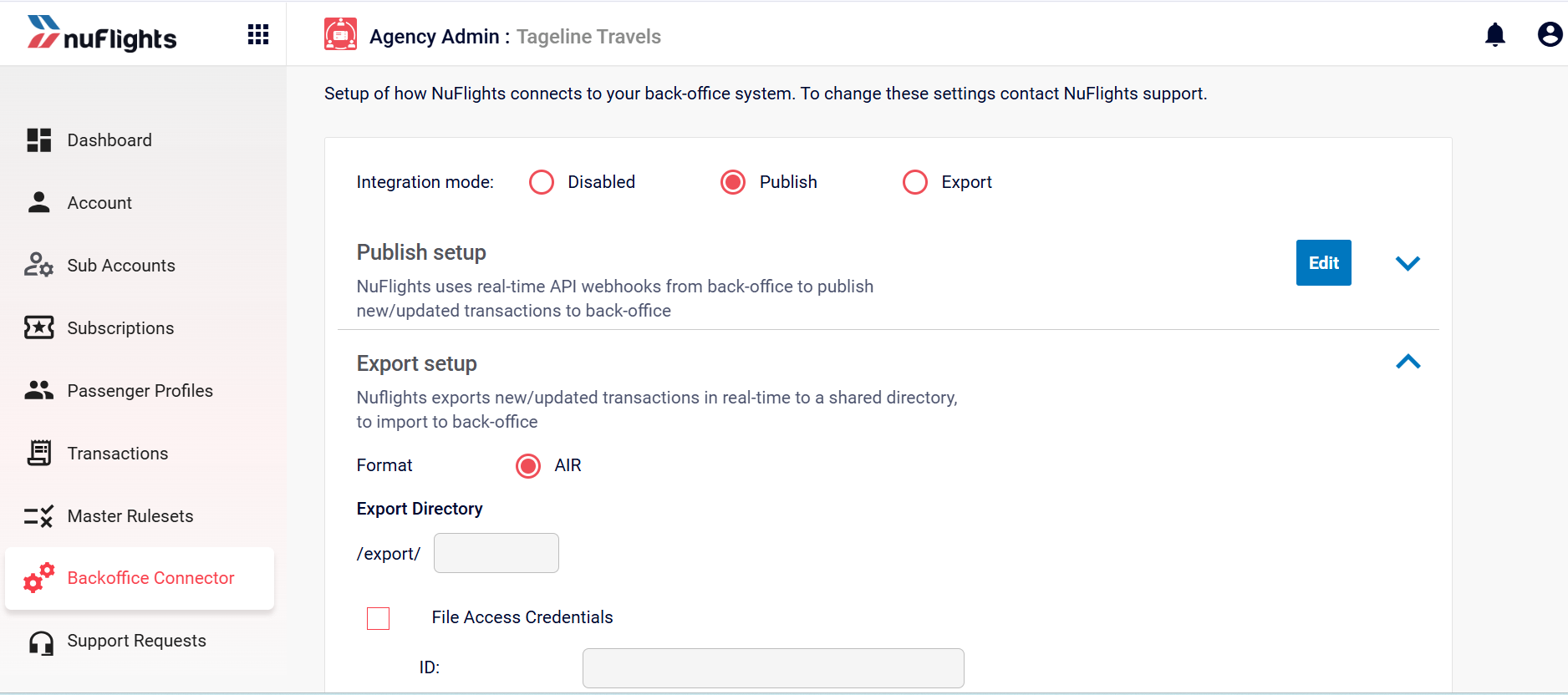Click the export directory input field

(x=496, y=553)
